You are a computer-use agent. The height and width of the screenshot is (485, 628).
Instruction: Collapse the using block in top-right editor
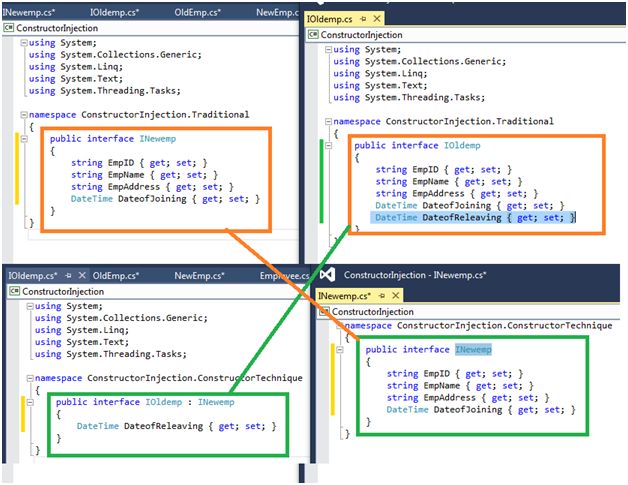328,49
